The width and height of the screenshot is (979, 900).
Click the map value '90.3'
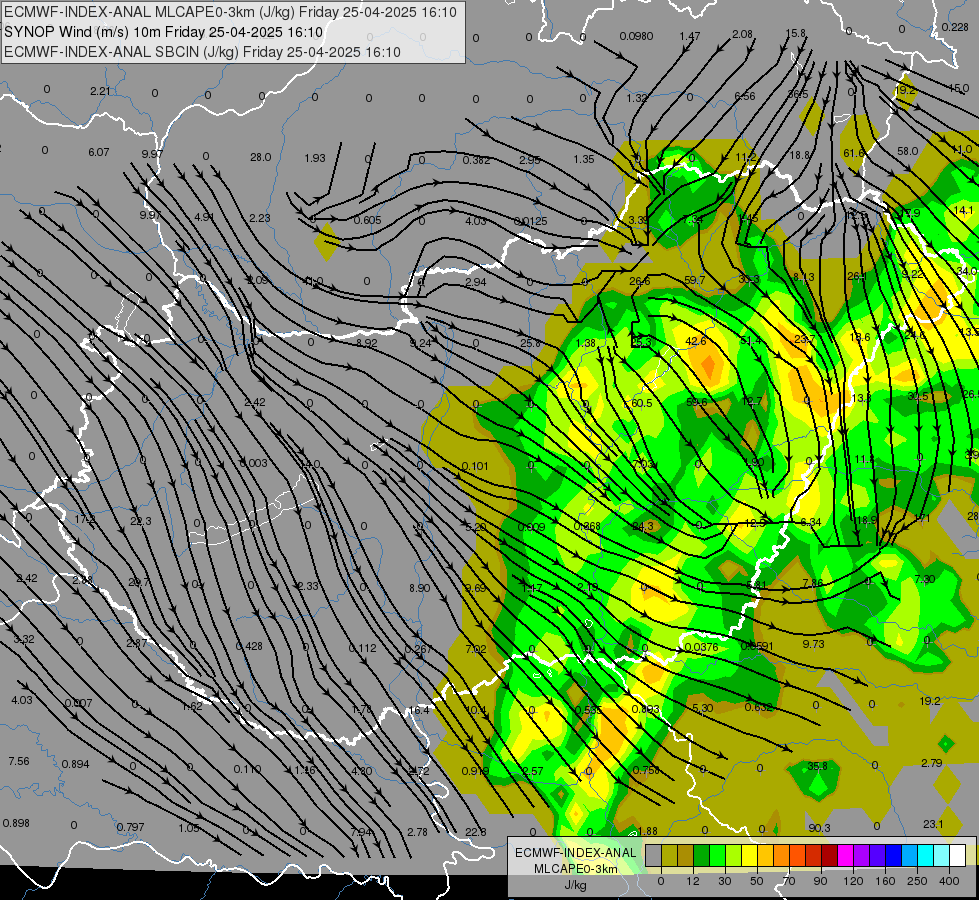(819, 828)
